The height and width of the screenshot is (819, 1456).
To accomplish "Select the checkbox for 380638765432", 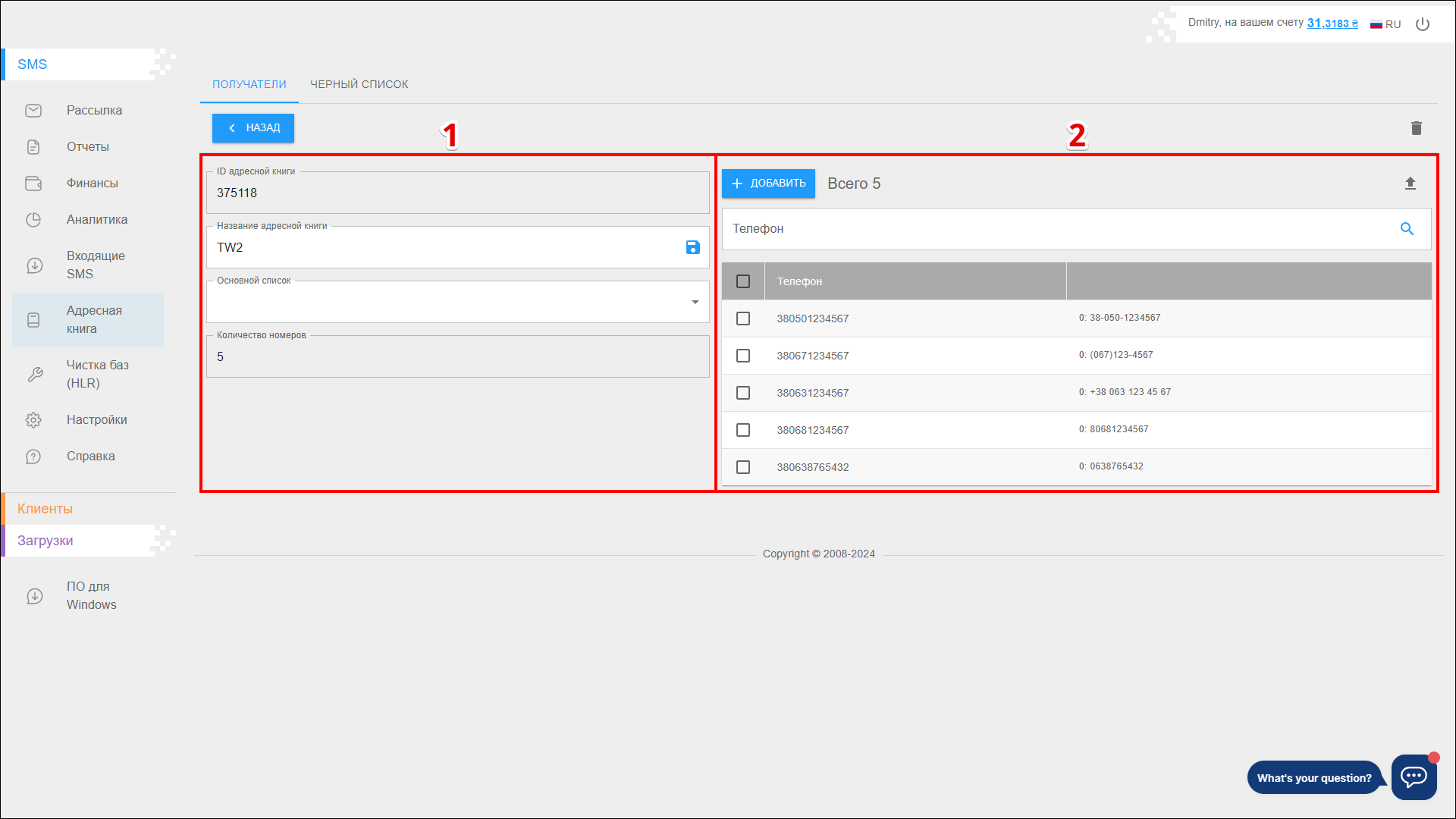I will tap(743, 467).
